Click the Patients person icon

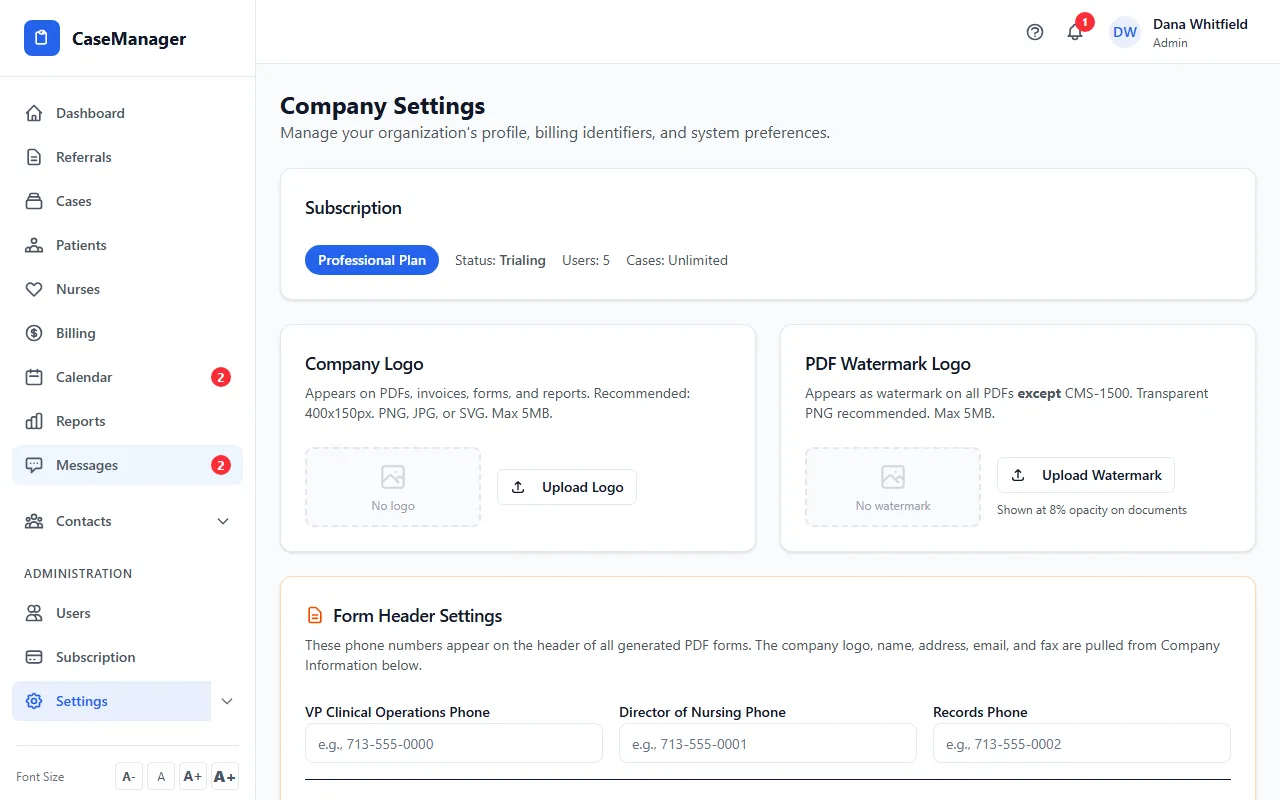[x=34, y=245]
